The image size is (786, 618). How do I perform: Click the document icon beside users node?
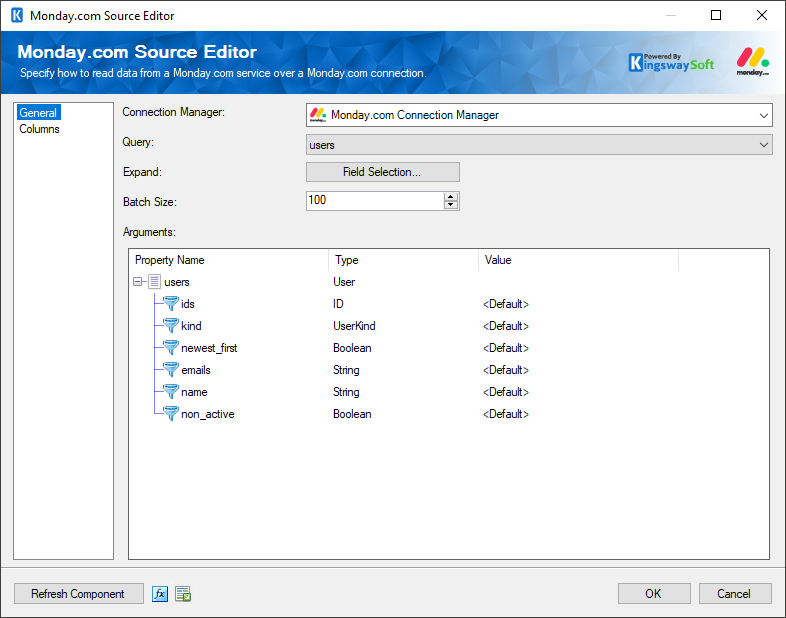(154, 281)
